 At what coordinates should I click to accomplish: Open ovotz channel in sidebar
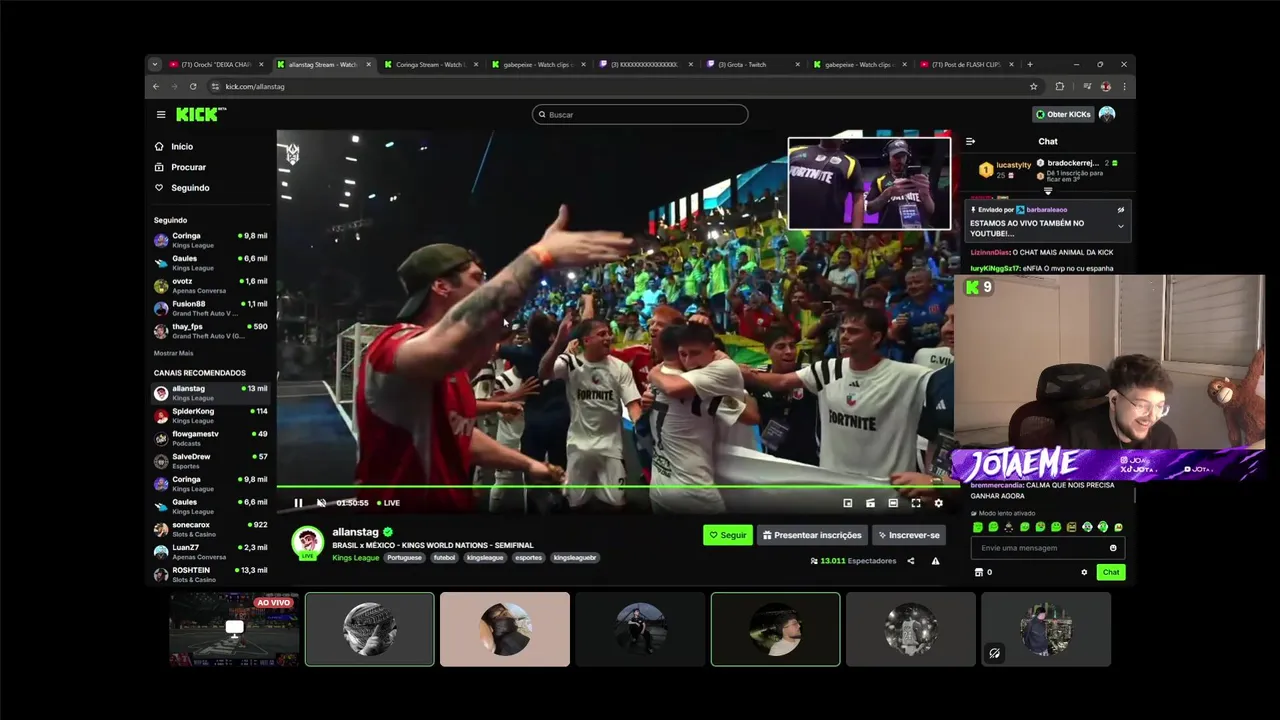211,285
